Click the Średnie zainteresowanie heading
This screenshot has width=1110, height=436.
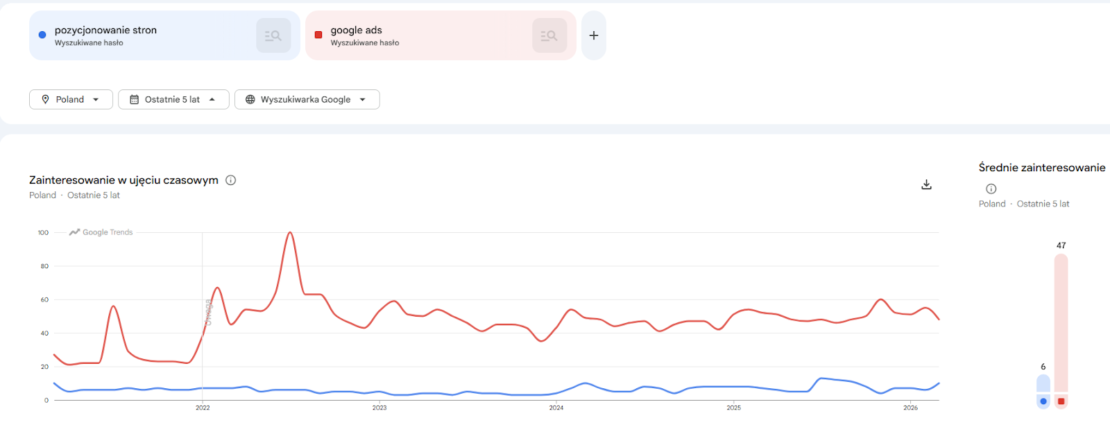[x=1041, y=168]
